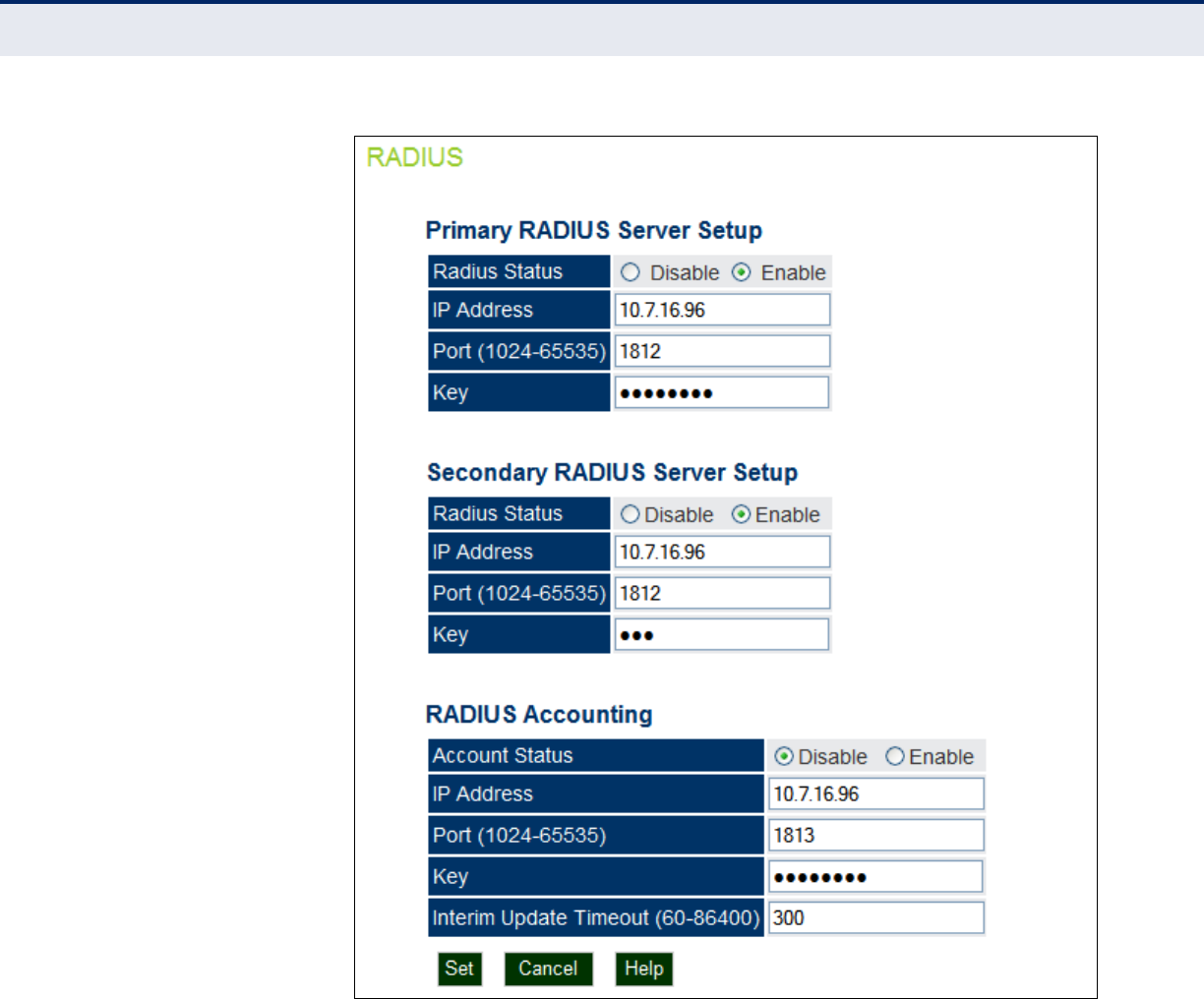Viewport: 1204px width, 999px height.
Task: Select Disable for Primary Radius Status
Action: coord(631,272)
